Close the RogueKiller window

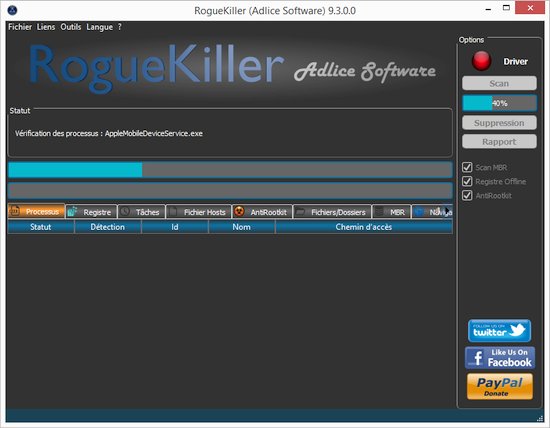tap(530, 8)
